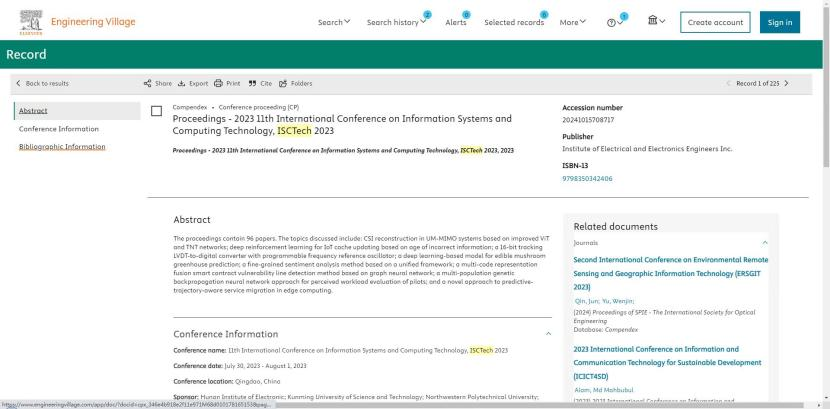Click the Elsevier logo
830x409 pixels.
click(x=31, y=22)
